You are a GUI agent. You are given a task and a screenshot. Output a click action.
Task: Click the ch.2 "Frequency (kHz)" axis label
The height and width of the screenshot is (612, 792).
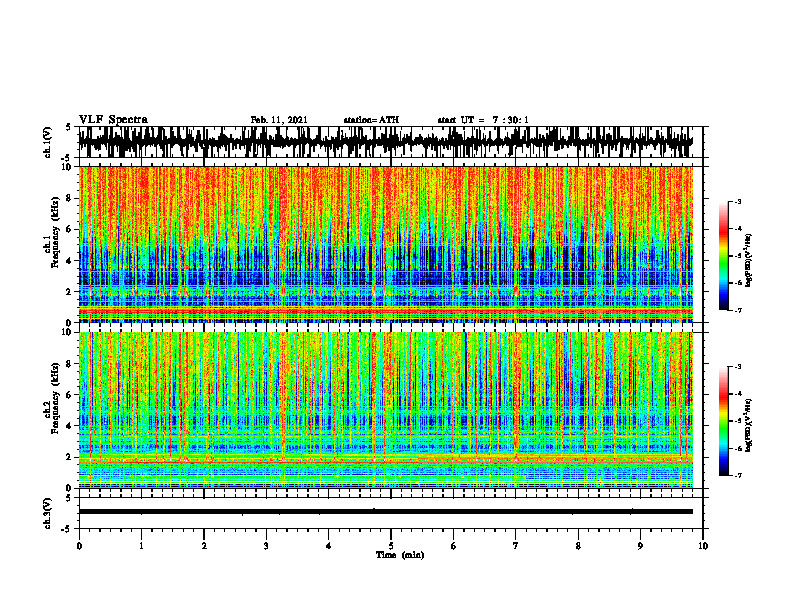click(x=54, y=398)
